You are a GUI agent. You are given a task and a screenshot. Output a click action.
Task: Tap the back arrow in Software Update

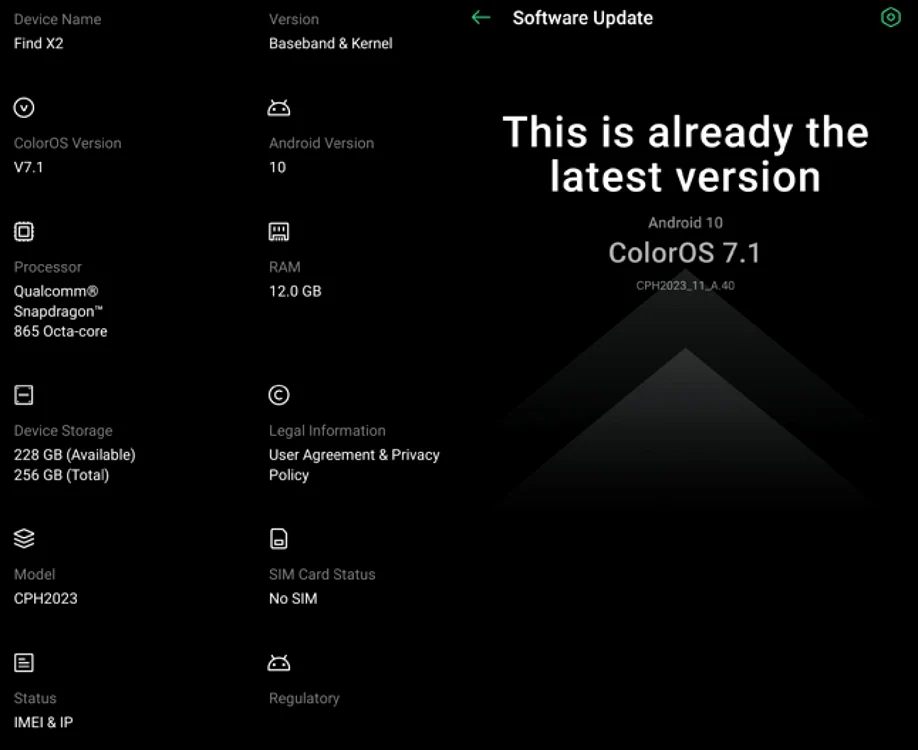481,18
